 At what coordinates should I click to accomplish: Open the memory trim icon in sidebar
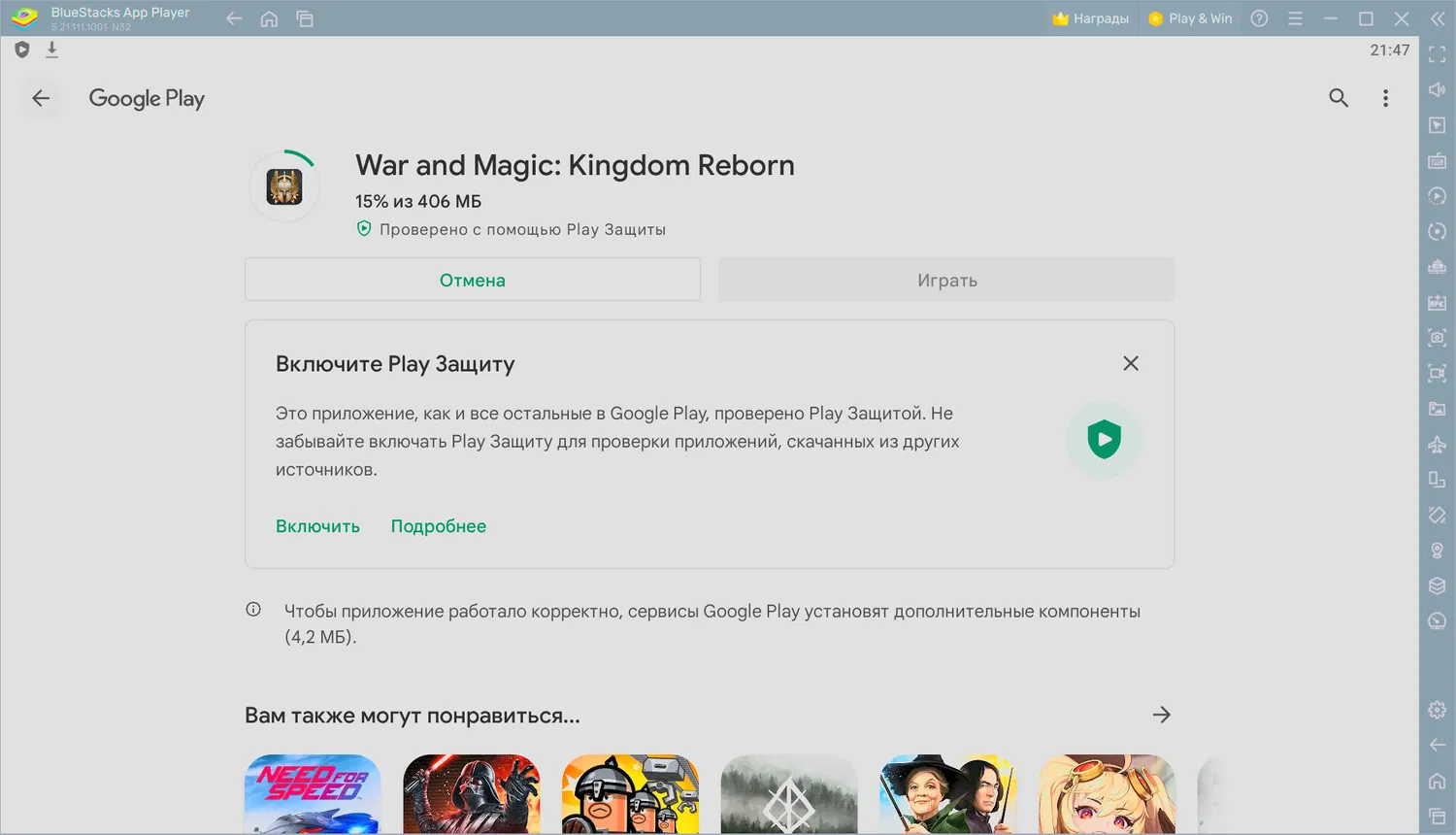pyautogui.click(x=1438, y=267)
